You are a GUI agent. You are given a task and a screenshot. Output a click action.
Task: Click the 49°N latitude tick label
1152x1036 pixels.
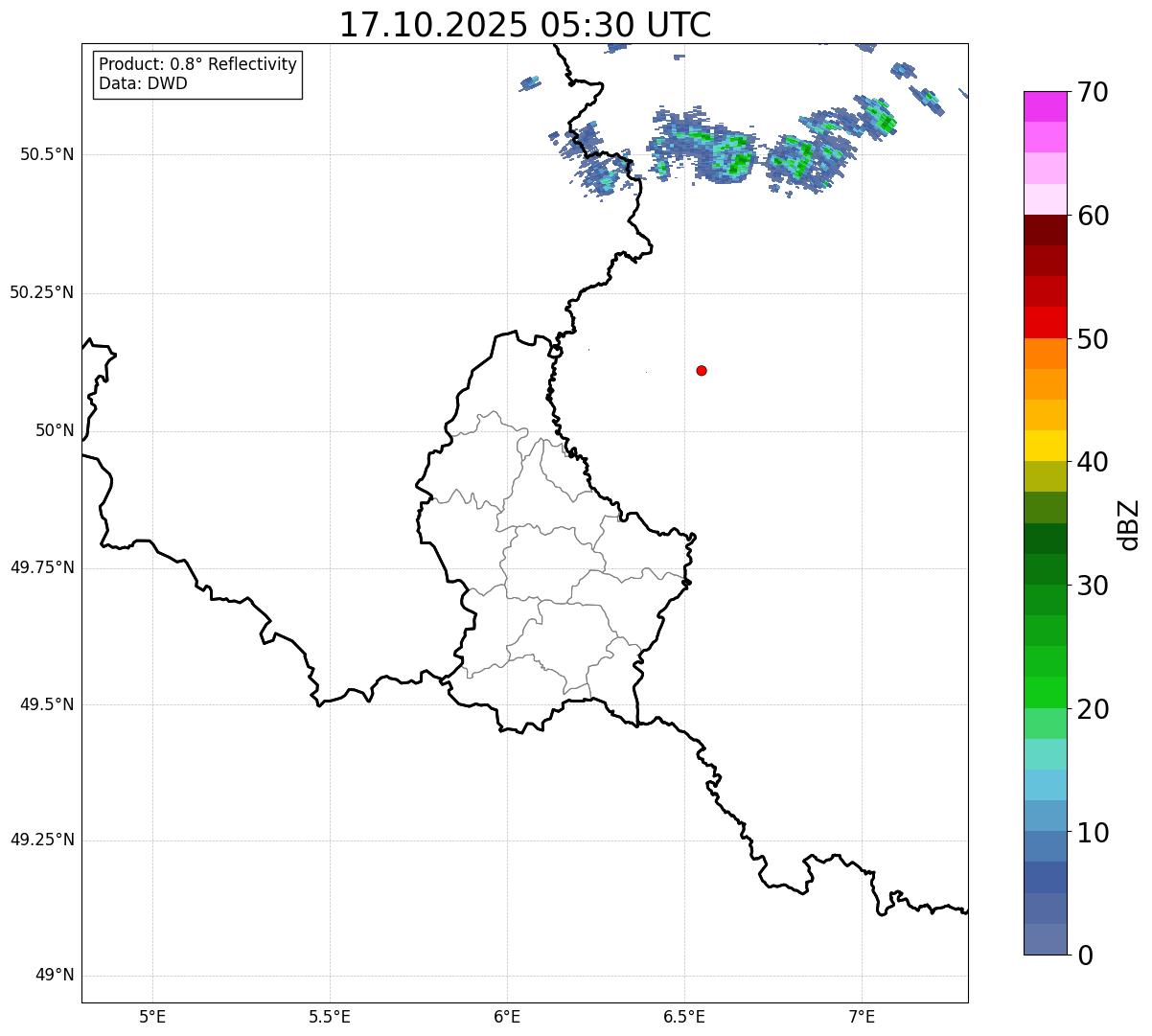[x=55, y=976]
